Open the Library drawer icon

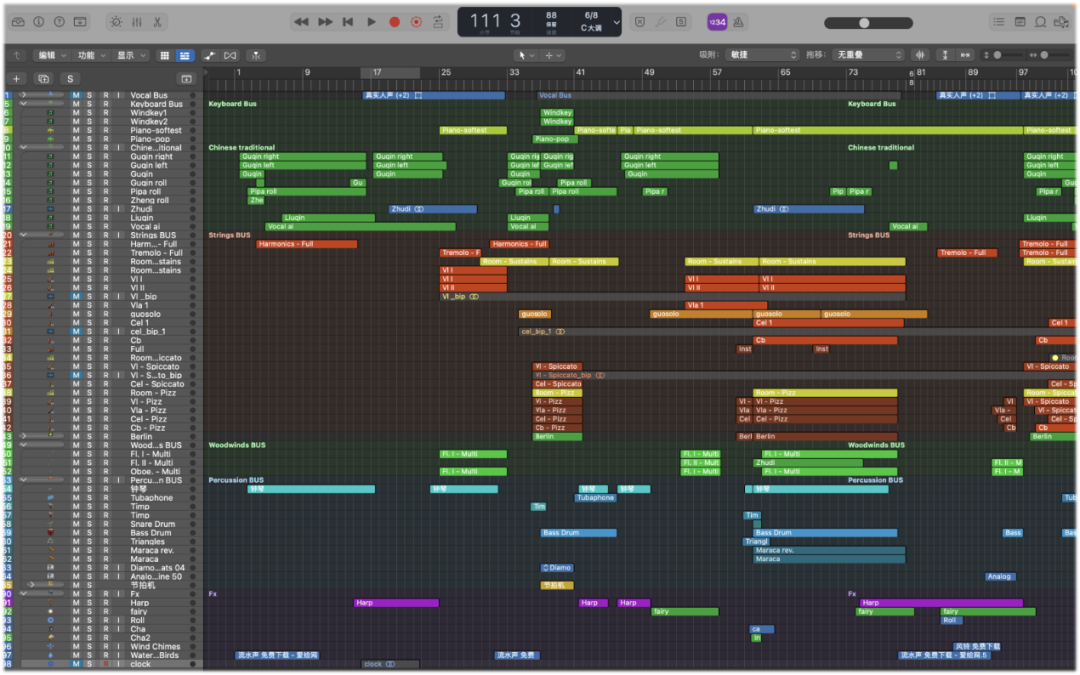(18, 22)
